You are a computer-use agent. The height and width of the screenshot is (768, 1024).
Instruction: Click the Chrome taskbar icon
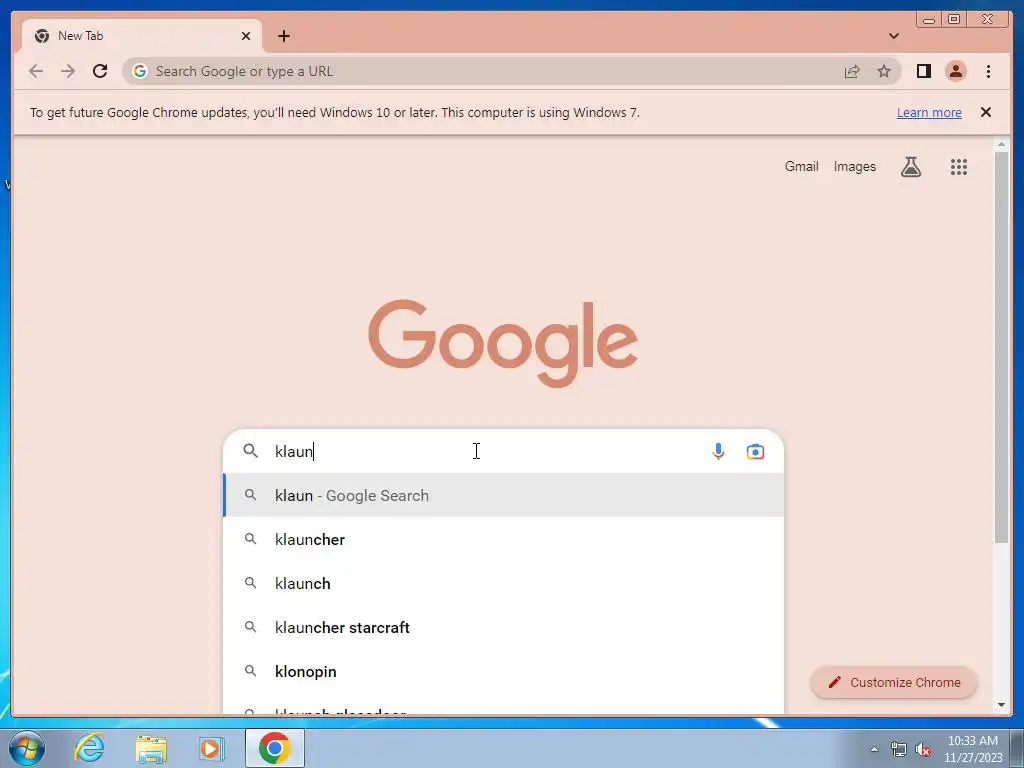(x=274, y=748)
